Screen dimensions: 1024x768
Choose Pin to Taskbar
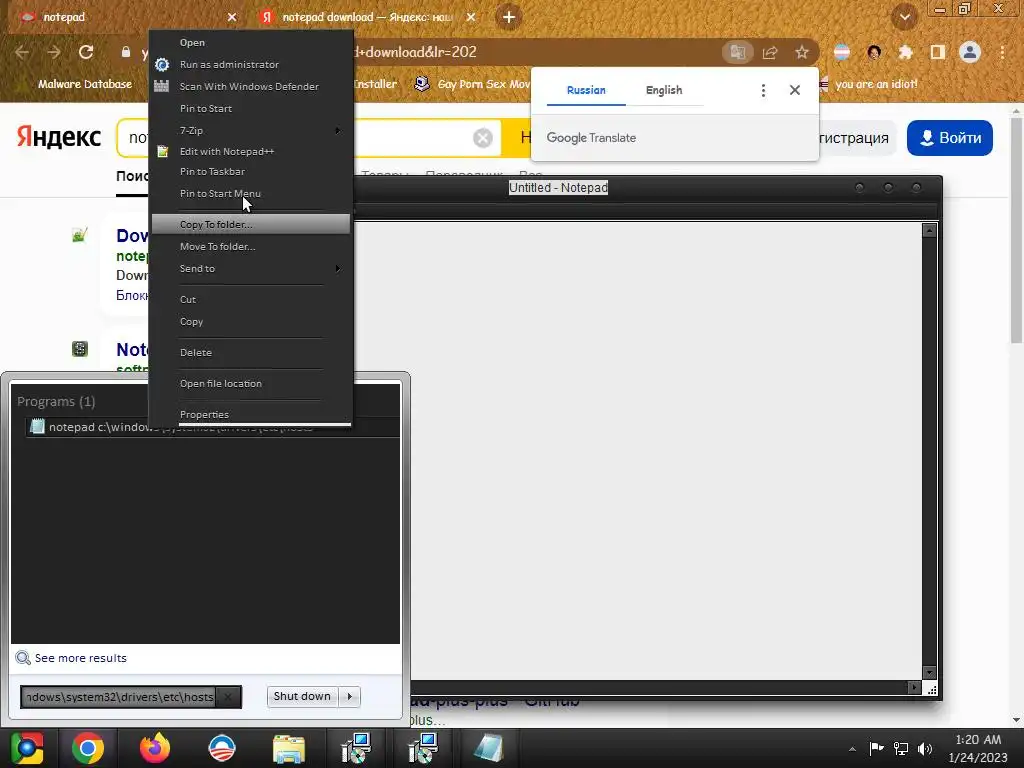point(251,172)
